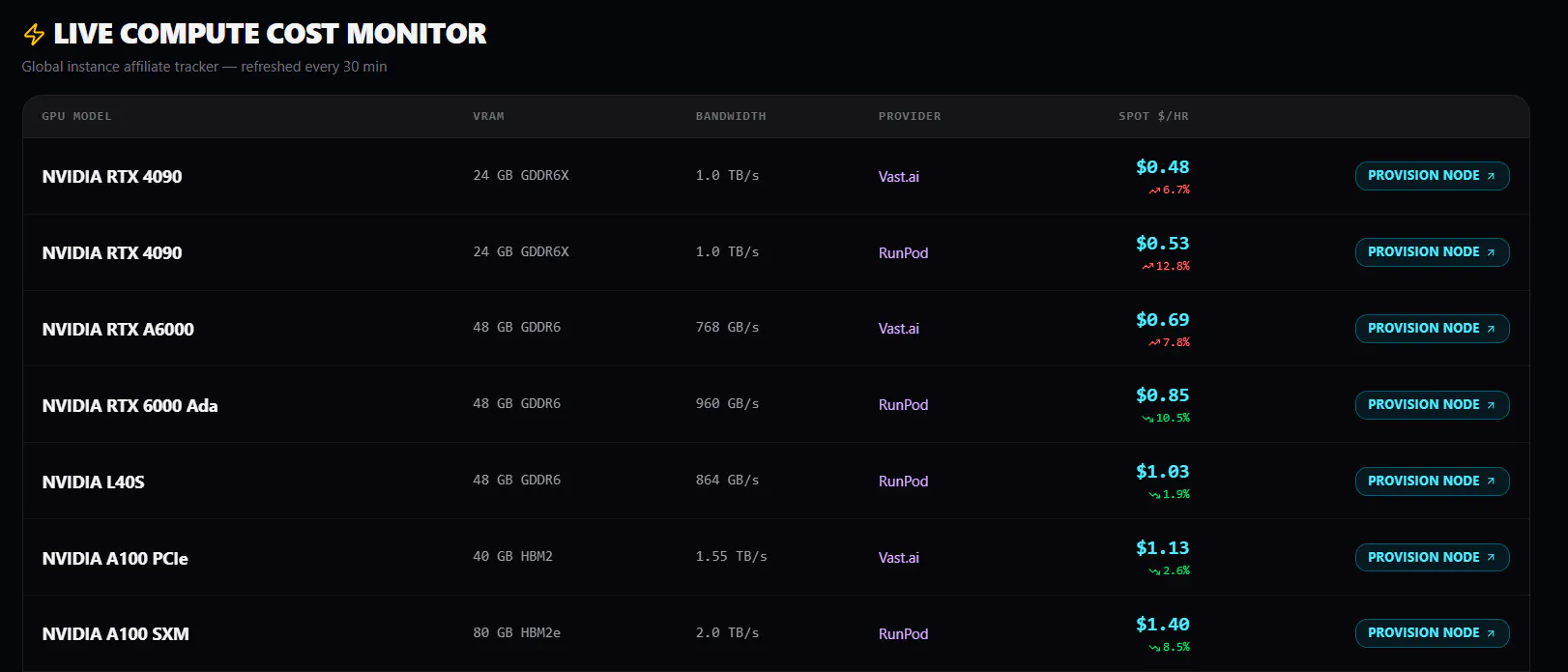This screenshot has height=672, width=1568.
Task: Click the arrow icon in the A100 SXM row's Provision Node button
Action: (1491, 633)
